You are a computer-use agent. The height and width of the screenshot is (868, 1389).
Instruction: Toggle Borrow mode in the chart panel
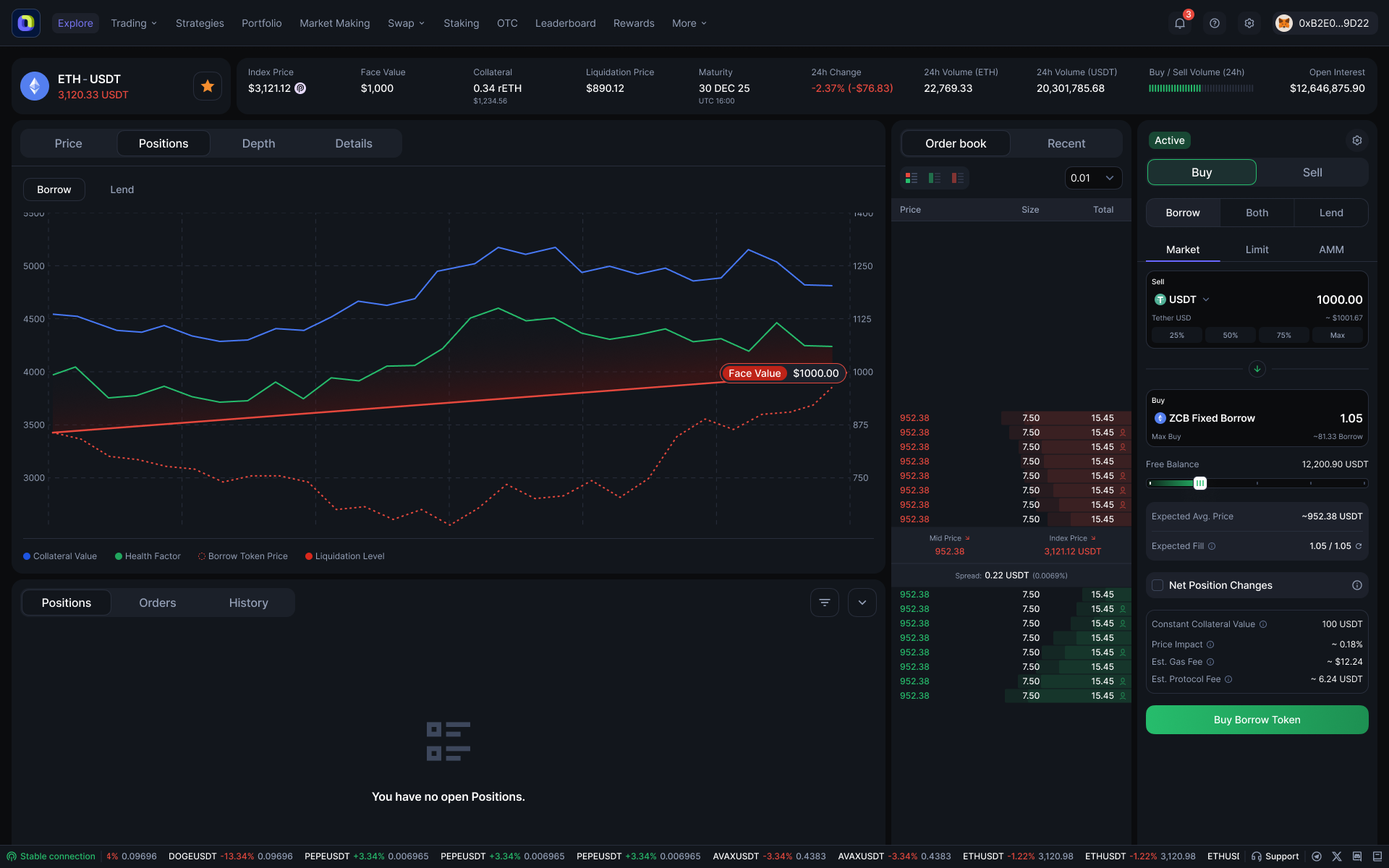[54, 190]
